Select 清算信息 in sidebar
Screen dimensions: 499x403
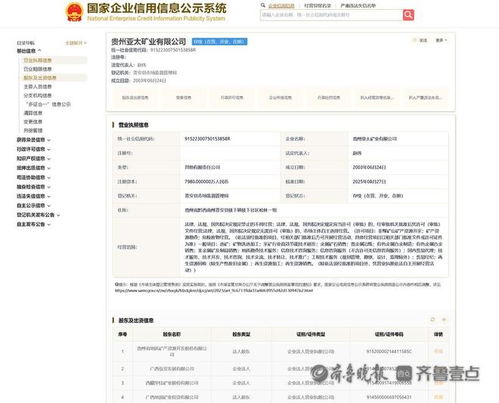(33, 113)
